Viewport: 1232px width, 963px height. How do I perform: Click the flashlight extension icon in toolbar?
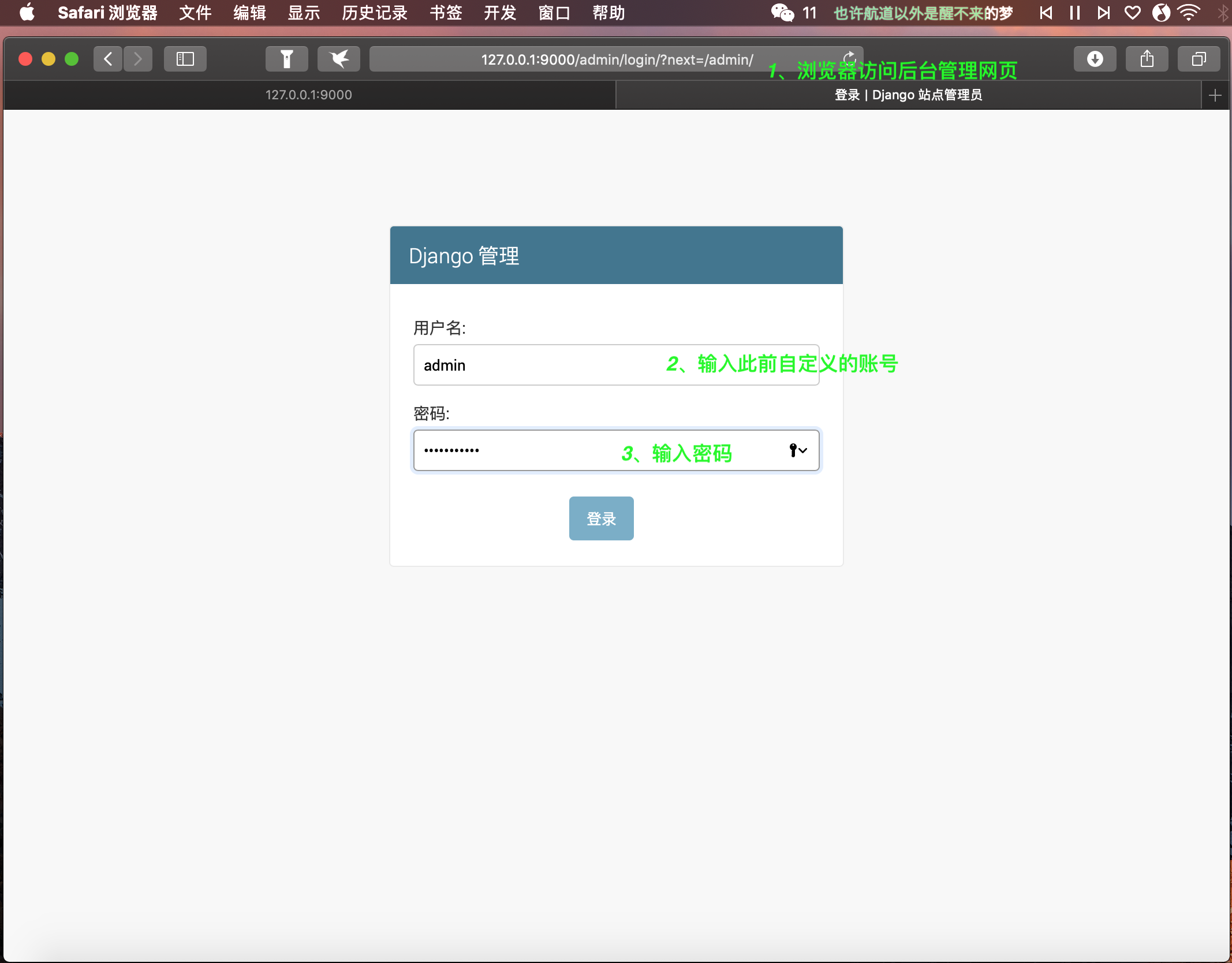(287, 59)
